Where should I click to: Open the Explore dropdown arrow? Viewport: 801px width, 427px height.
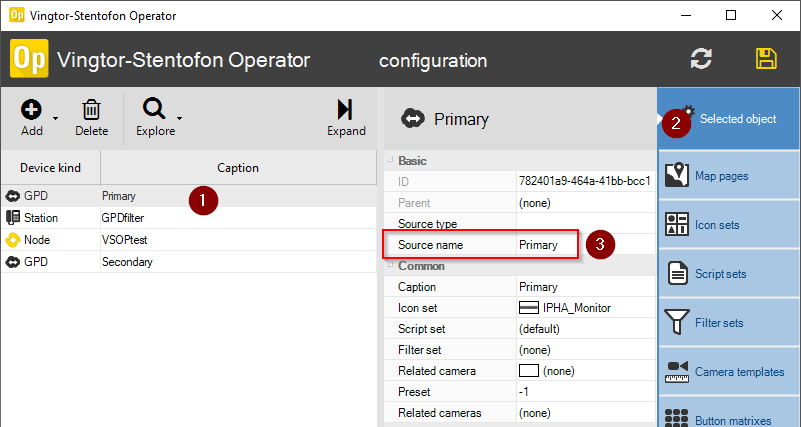(x=179, y=119)
